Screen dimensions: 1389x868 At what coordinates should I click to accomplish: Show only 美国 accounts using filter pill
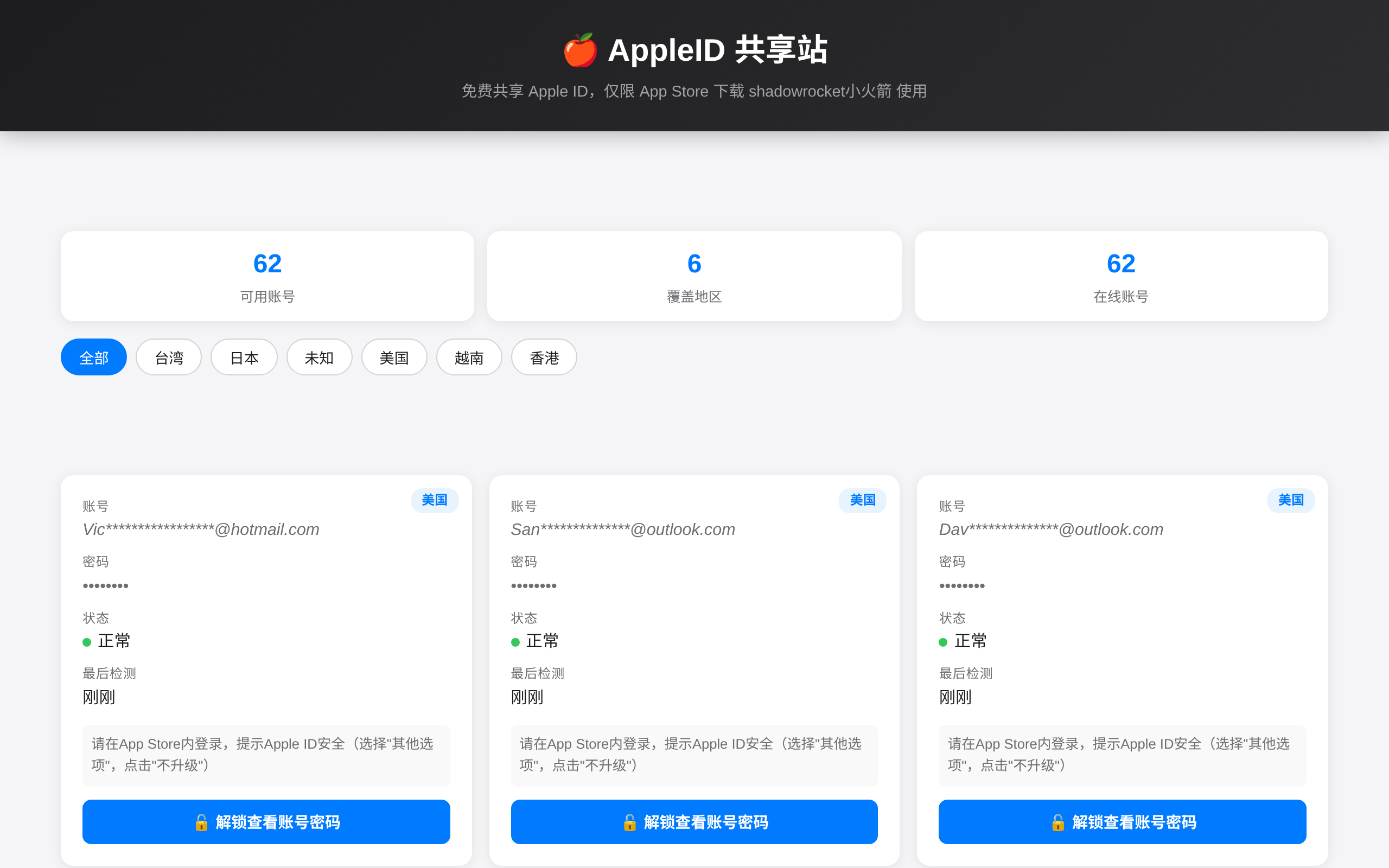point(394,357)
